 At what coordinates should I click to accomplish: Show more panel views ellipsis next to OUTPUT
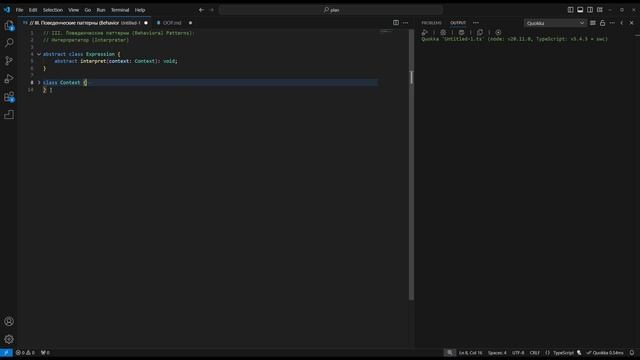pyautogui.click(x=476, y=23)
